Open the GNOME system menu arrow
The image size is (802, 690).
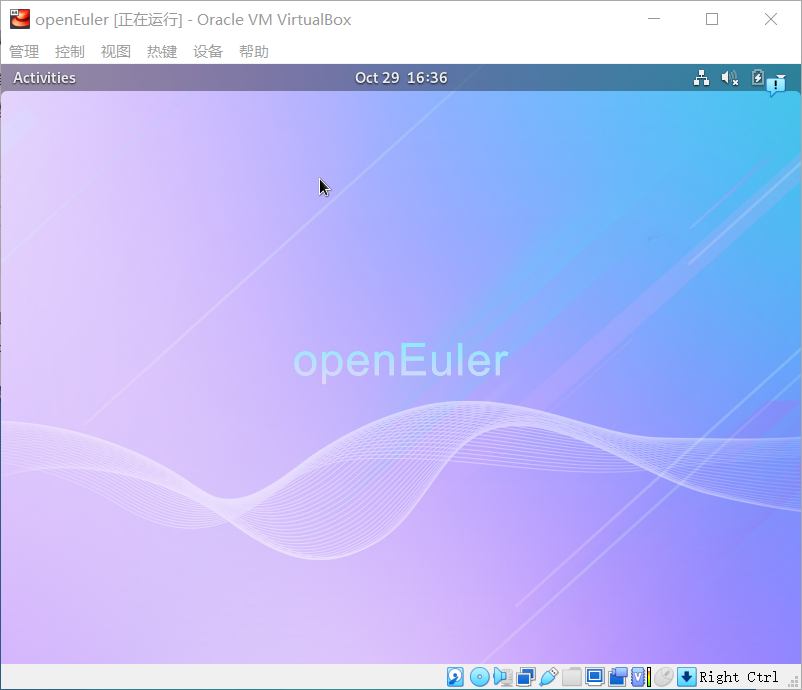coord(781,76)
